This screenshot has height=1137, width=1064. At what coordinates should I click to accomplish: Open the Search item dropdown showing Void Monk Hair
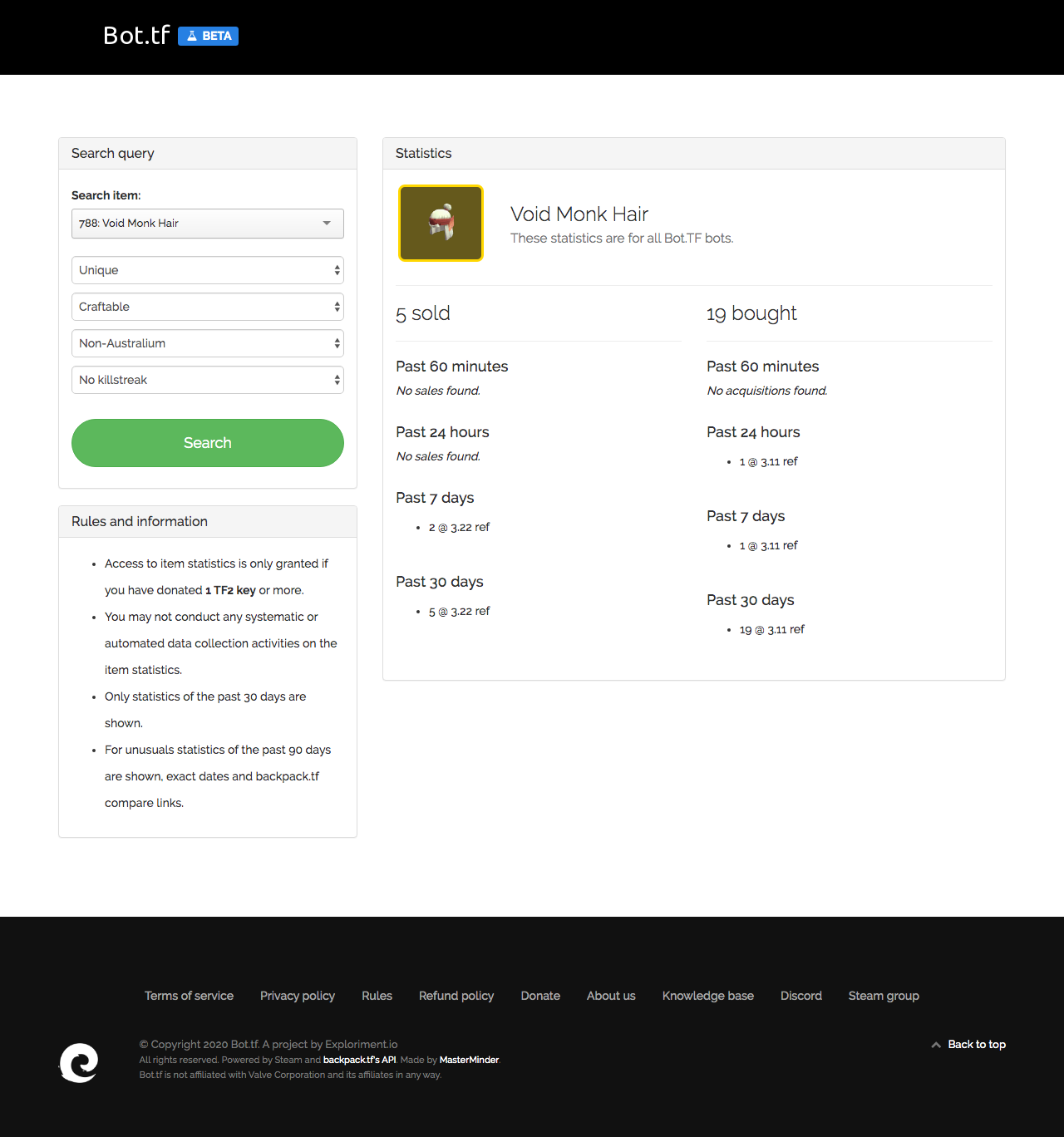208,224
